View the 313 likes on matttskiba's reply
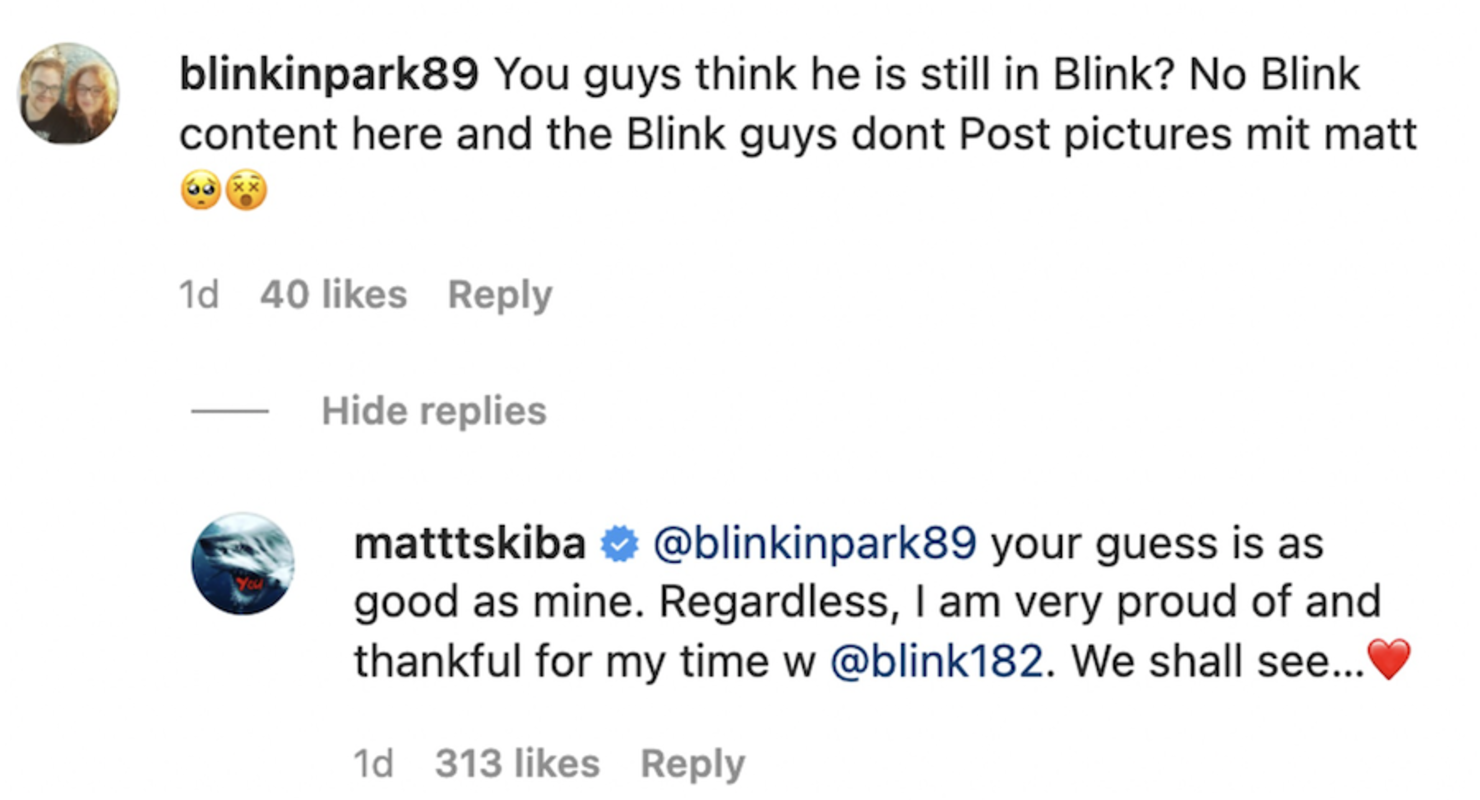Screen dimensions: 1480x800 click(517, 764)
